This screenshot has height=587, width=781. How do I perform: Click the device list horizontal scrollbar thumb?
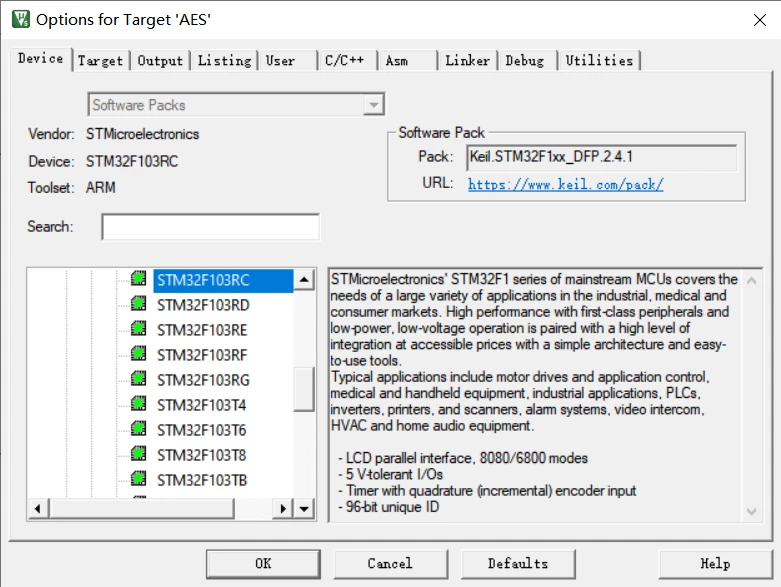click(x=141, y=509)
